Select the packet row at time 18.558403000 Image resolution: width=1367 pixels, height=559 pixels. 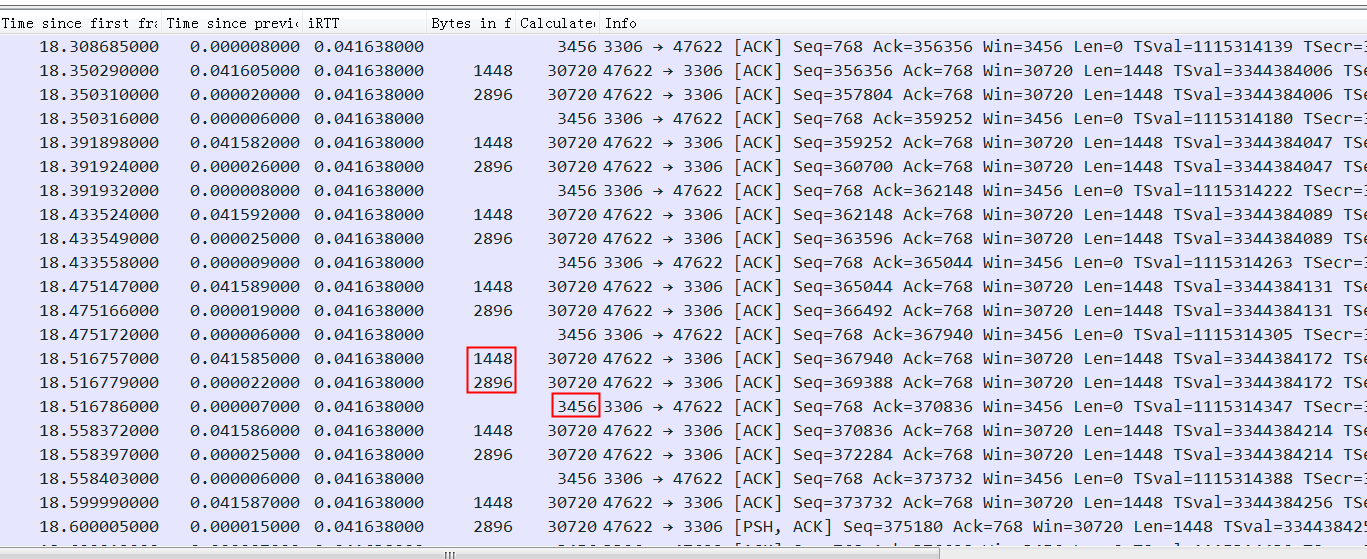[683, 479]
